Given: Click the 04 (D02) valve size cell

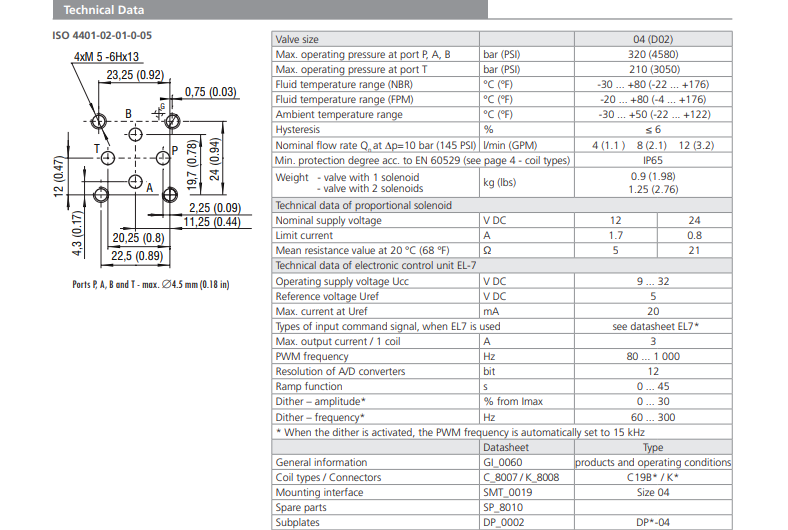Looking at the screenshot, I should (x=653, y=39).
